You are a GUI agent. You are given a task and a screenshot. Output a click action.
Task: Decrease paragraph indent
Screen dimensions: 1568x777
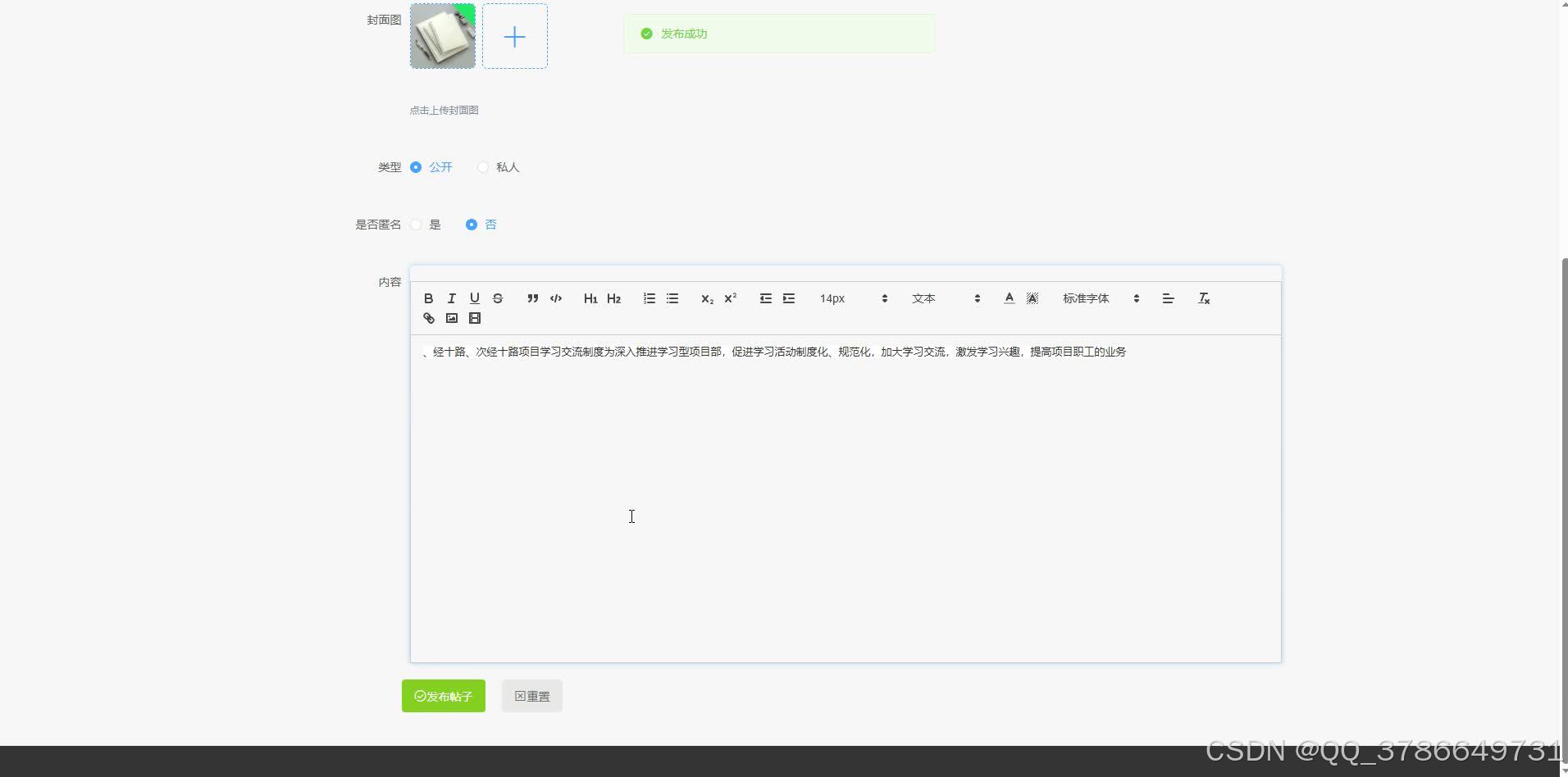click(x=766, y=298)
